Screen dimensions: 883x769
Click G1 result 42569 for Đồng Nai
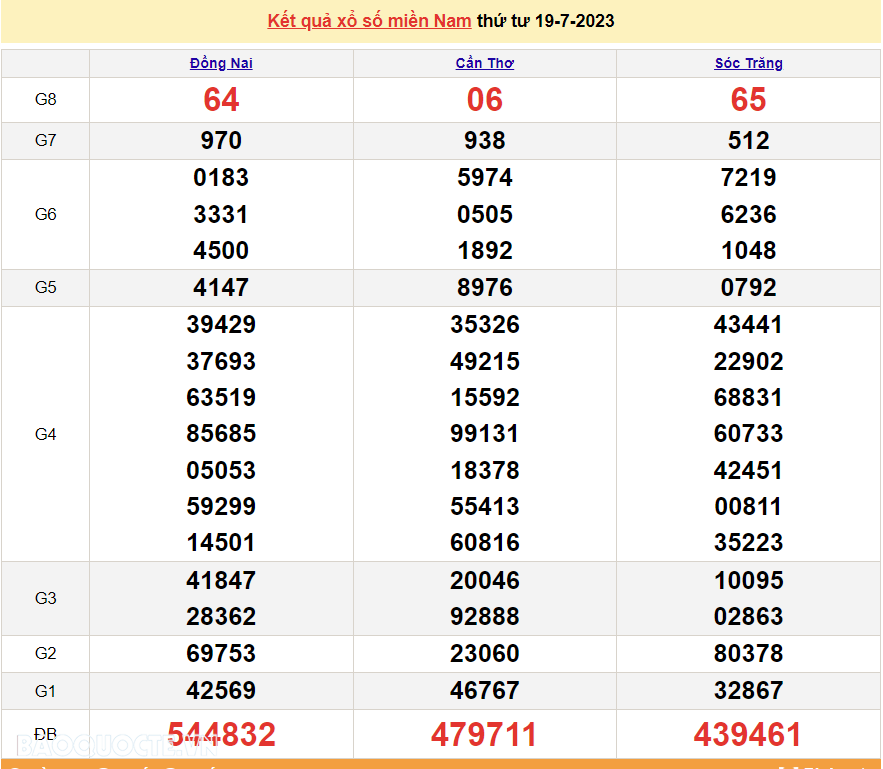coord(221,691)
